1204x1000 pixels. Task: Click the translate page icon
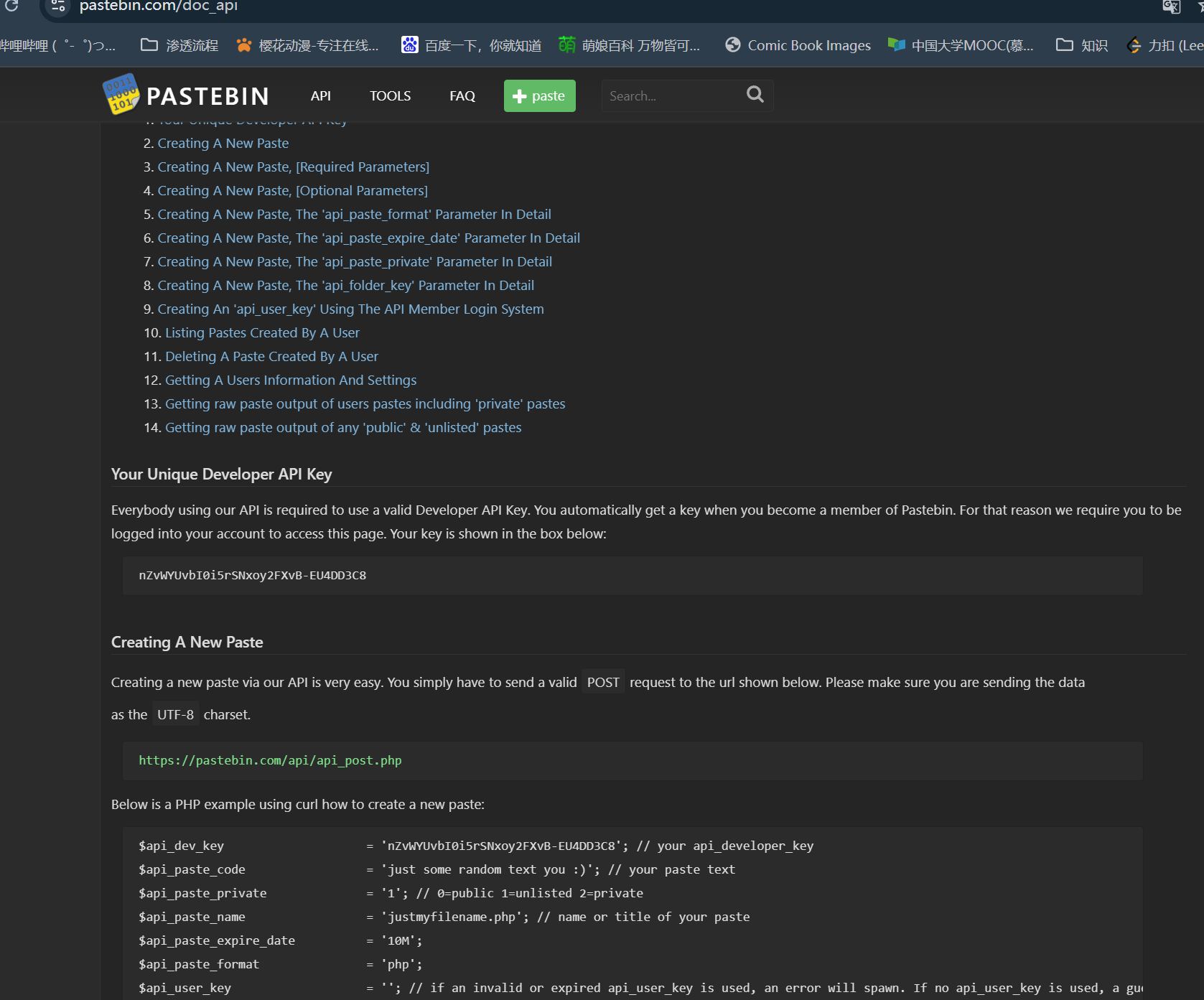coord(1171,6)
